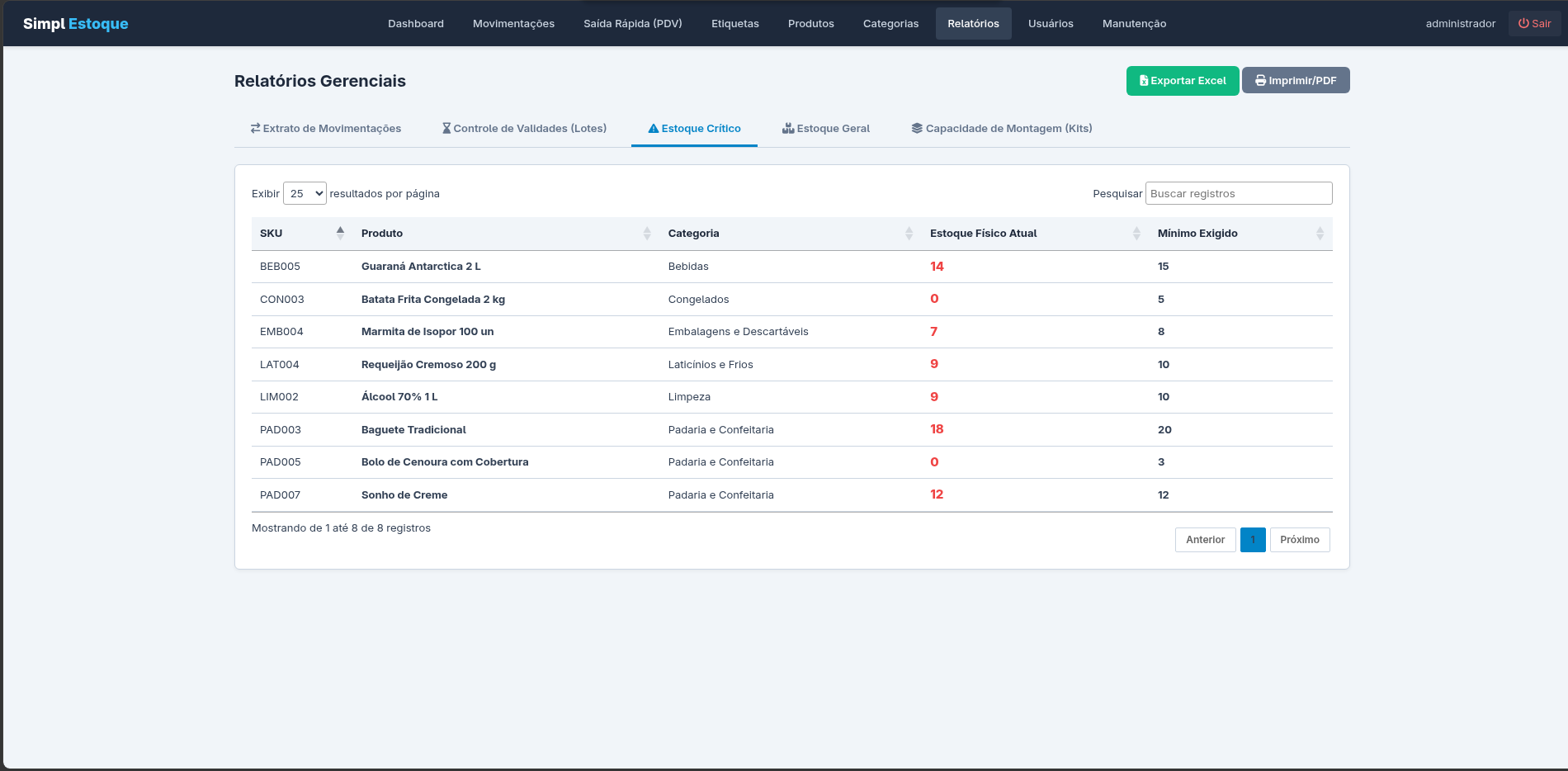1568x771 pixels.
Task: Click the Categoria column header text
Action: (693, 234)
